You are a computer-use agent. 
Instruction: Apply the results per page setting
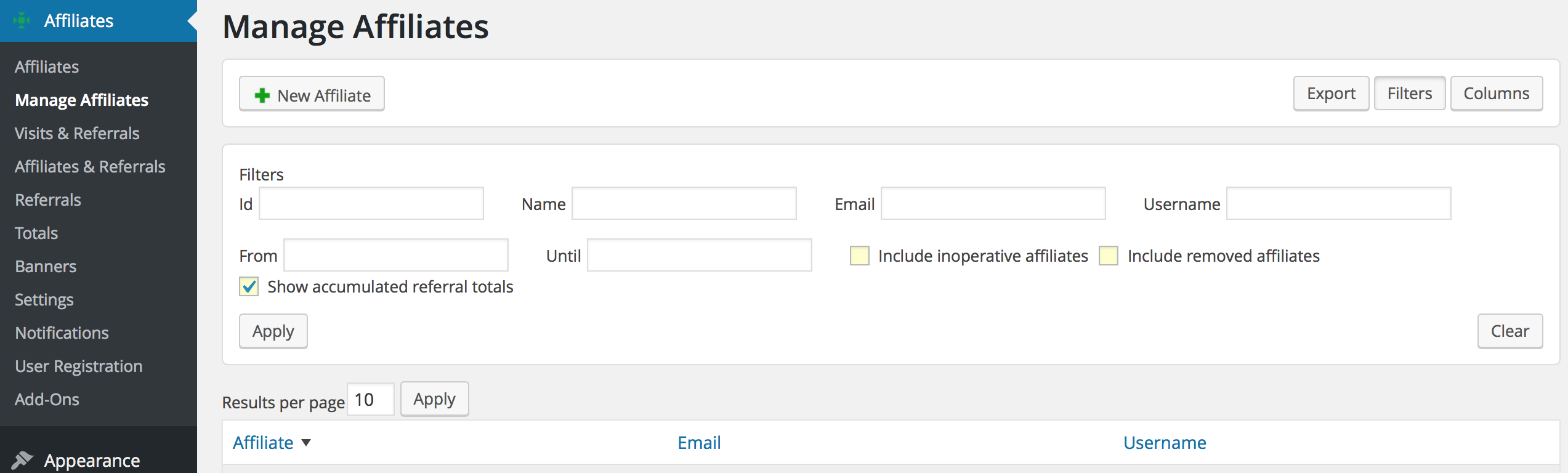click(x=434, y=399)
